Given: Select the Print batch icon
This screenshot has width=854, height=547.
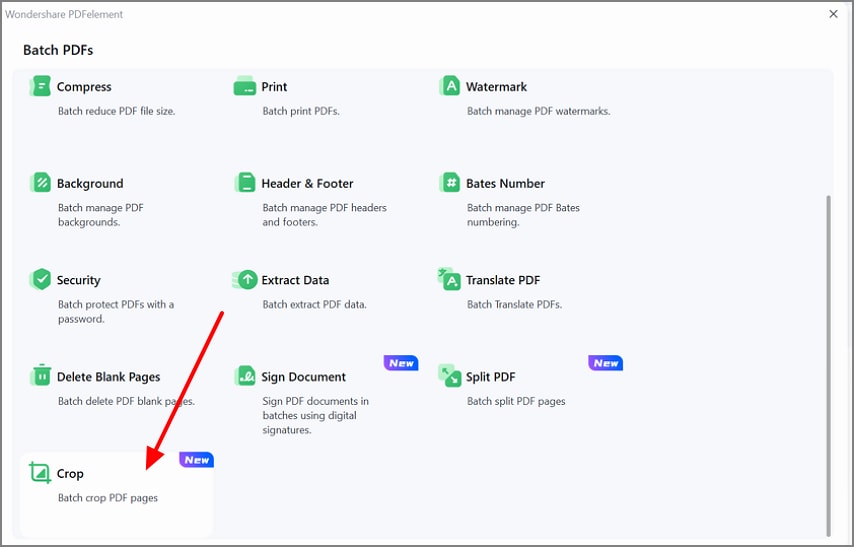Looking at the screenshot, I should pos(245,87).
